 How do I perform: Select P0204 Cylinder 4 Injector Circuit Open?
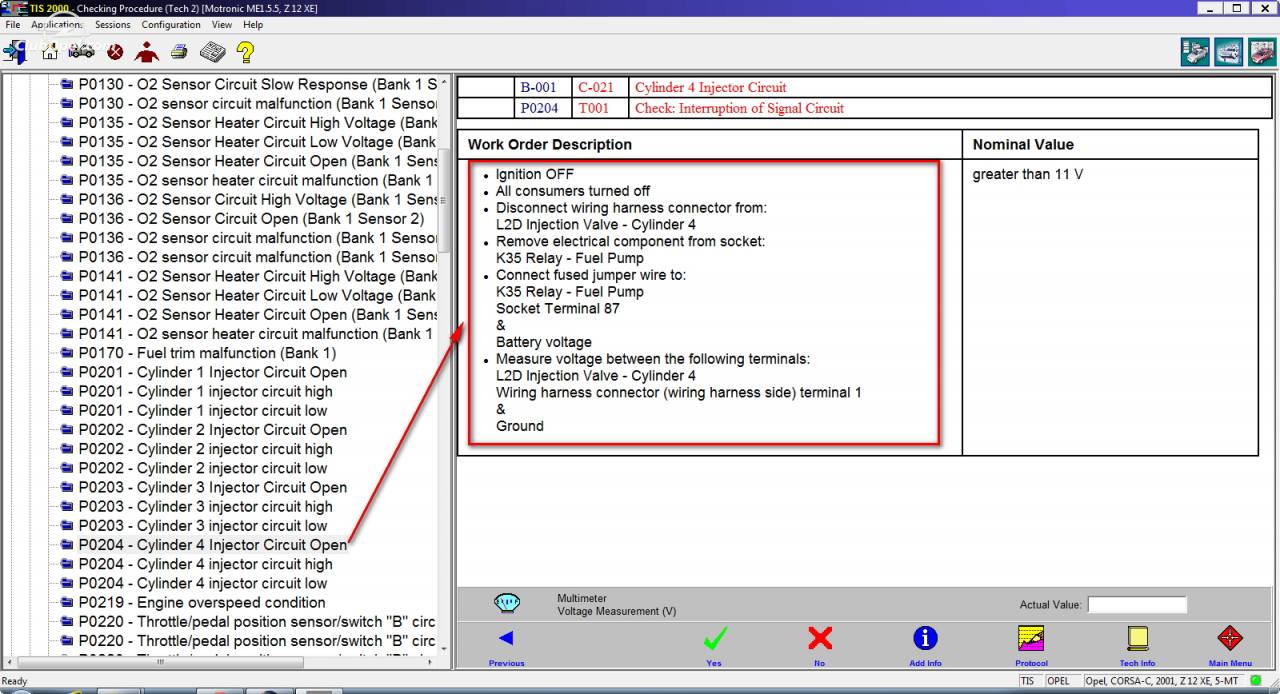click(212, 545)
